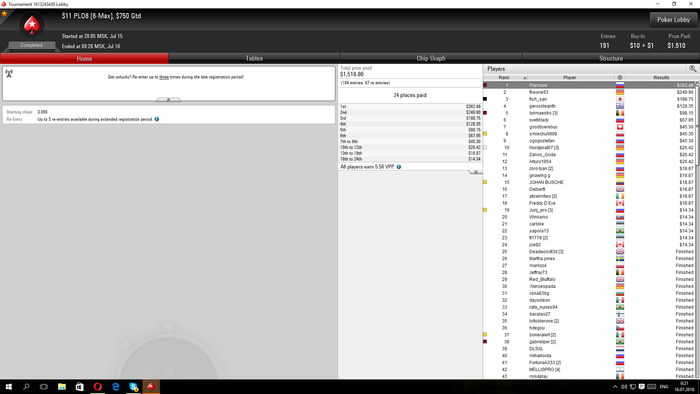Select player Martha jones
700x394 pixels.
point(589,258)
